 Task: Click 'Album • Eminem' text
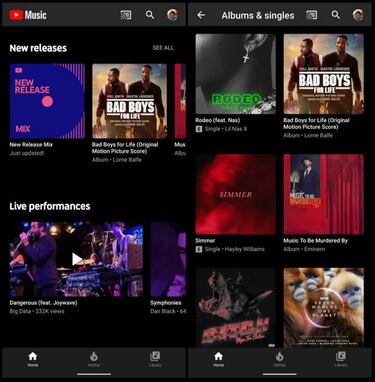click(304, 249)
